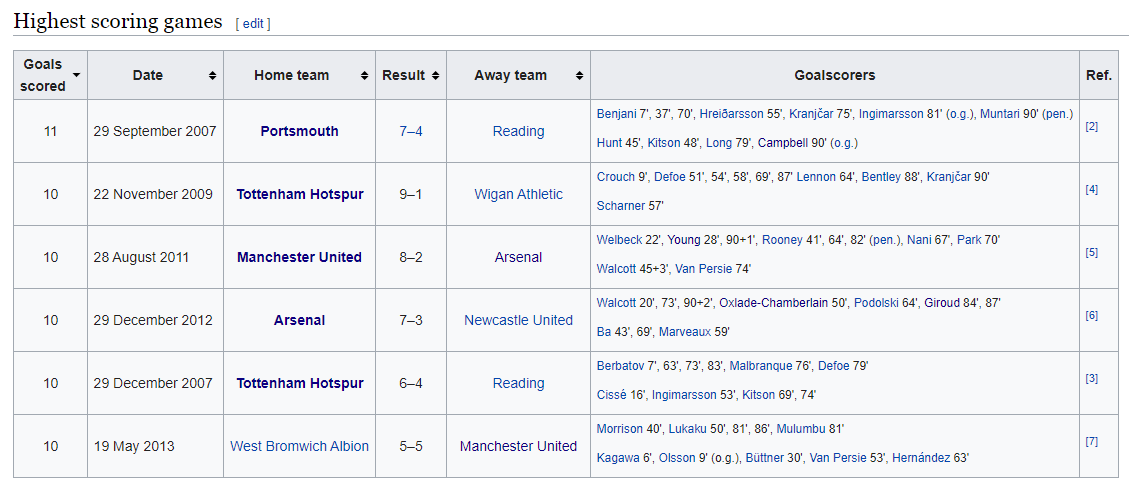Open reference [2] citation
The height and width of the screenshot is (478, 1129).
pos(1091,126)
